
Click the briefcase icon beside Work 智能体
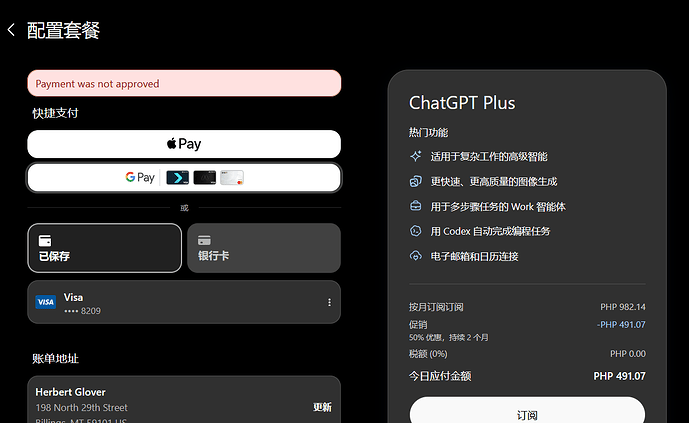(x=416, y=206)
